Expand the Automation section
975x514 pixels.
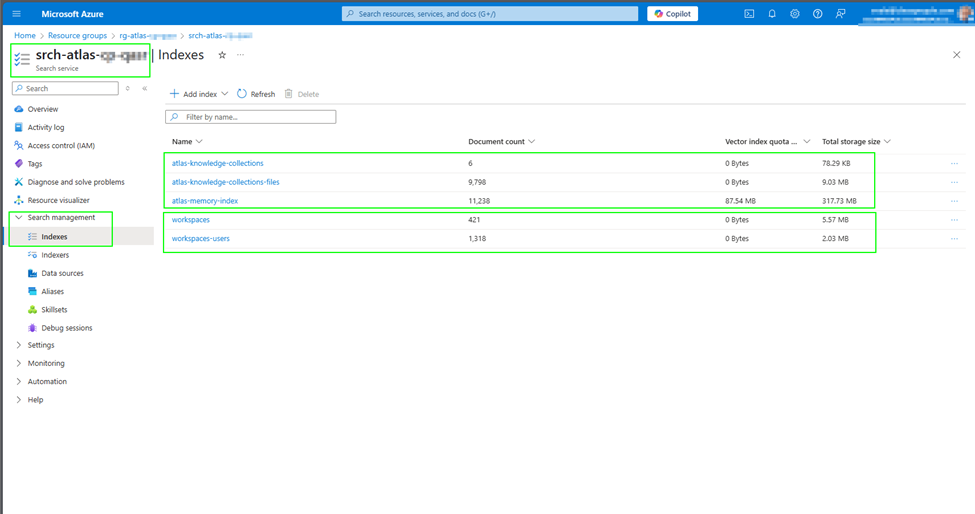(47, 382)
